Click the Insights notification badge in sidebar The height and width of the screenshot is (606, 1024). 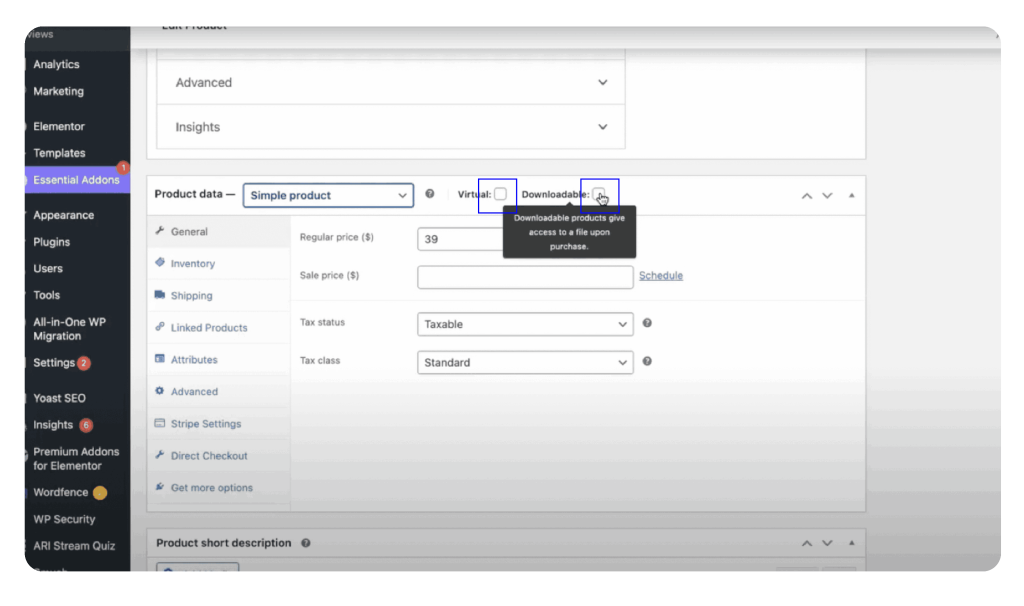[x=86, y=425]
